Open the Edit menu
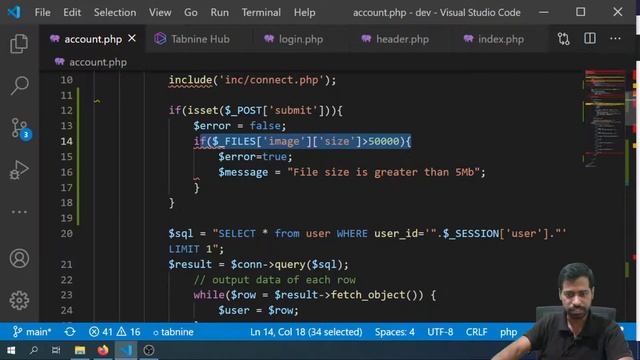The image size is (640, 360). coord(72,13)
